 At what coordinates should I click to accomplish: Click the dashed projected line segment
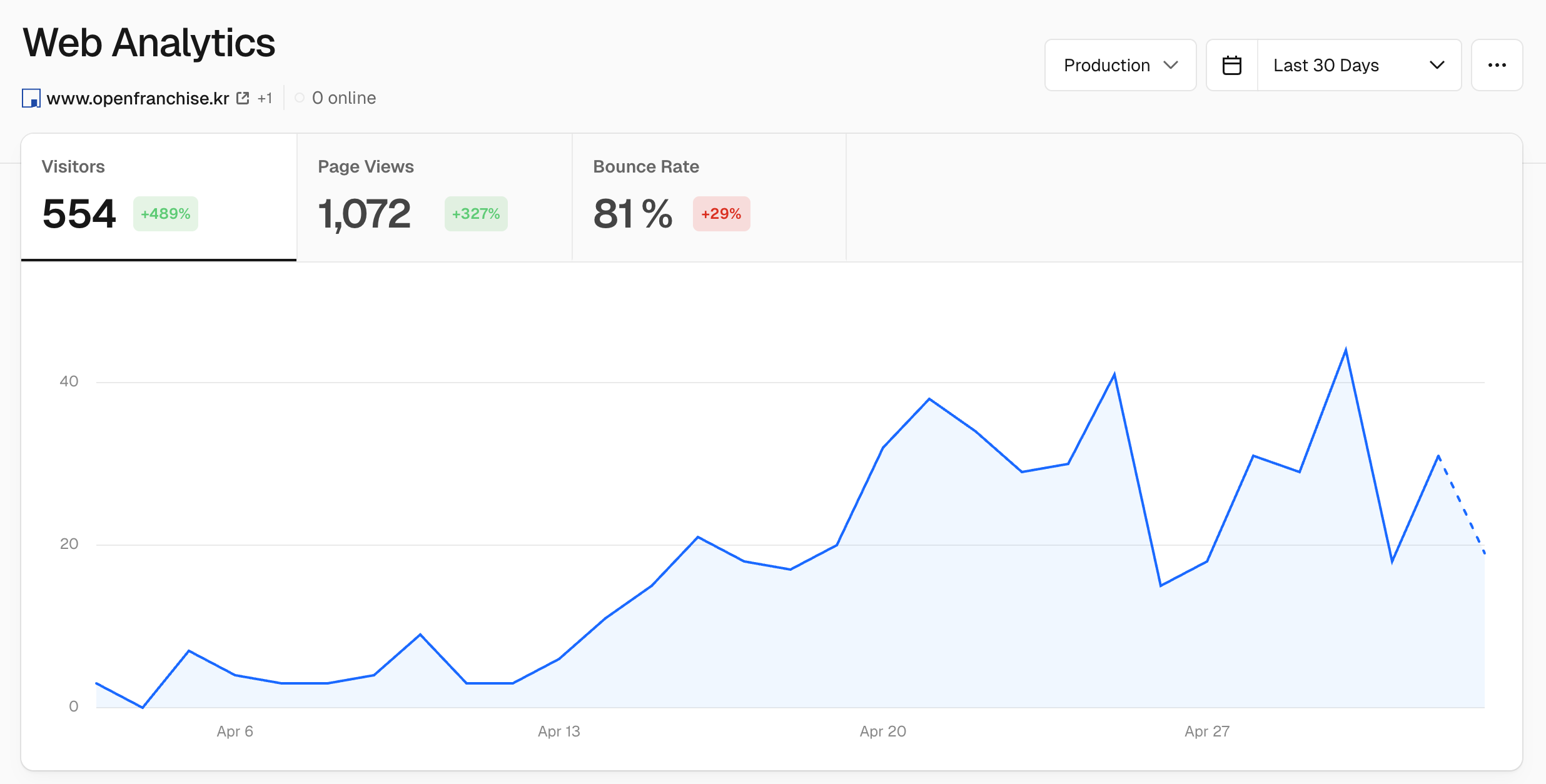coord(1462,505)
